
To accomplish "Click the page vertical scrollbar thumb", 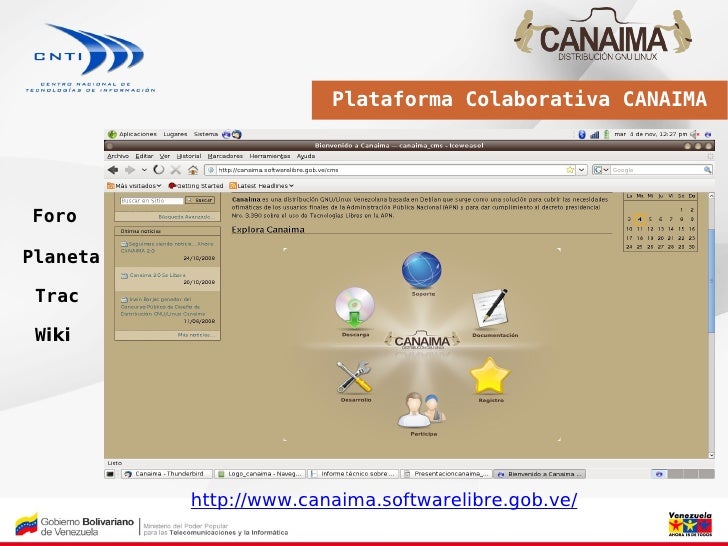I will coord(711,280).
